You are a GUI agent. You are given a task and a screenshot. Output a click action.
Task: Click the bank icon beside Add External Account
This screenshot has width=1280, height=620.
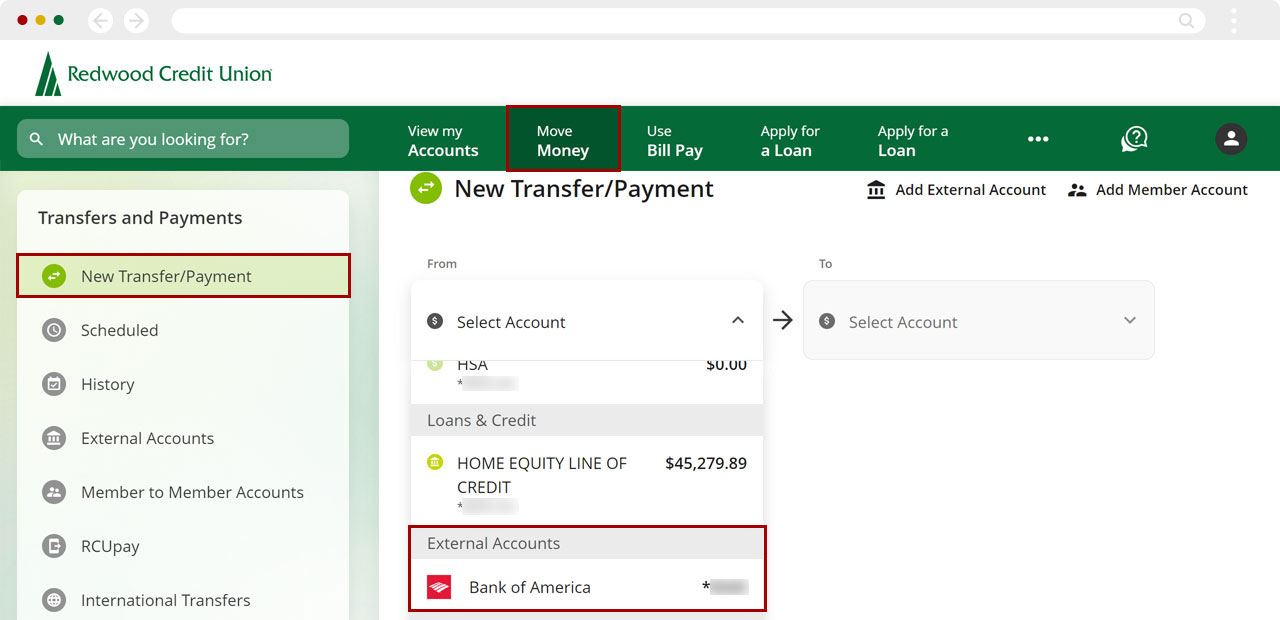(876, 190)
